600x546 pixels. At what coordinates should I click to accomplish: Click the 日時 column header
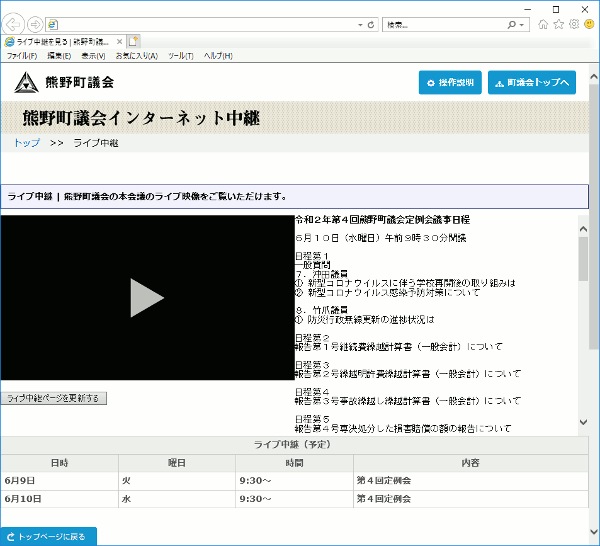[x=59, y=463]
